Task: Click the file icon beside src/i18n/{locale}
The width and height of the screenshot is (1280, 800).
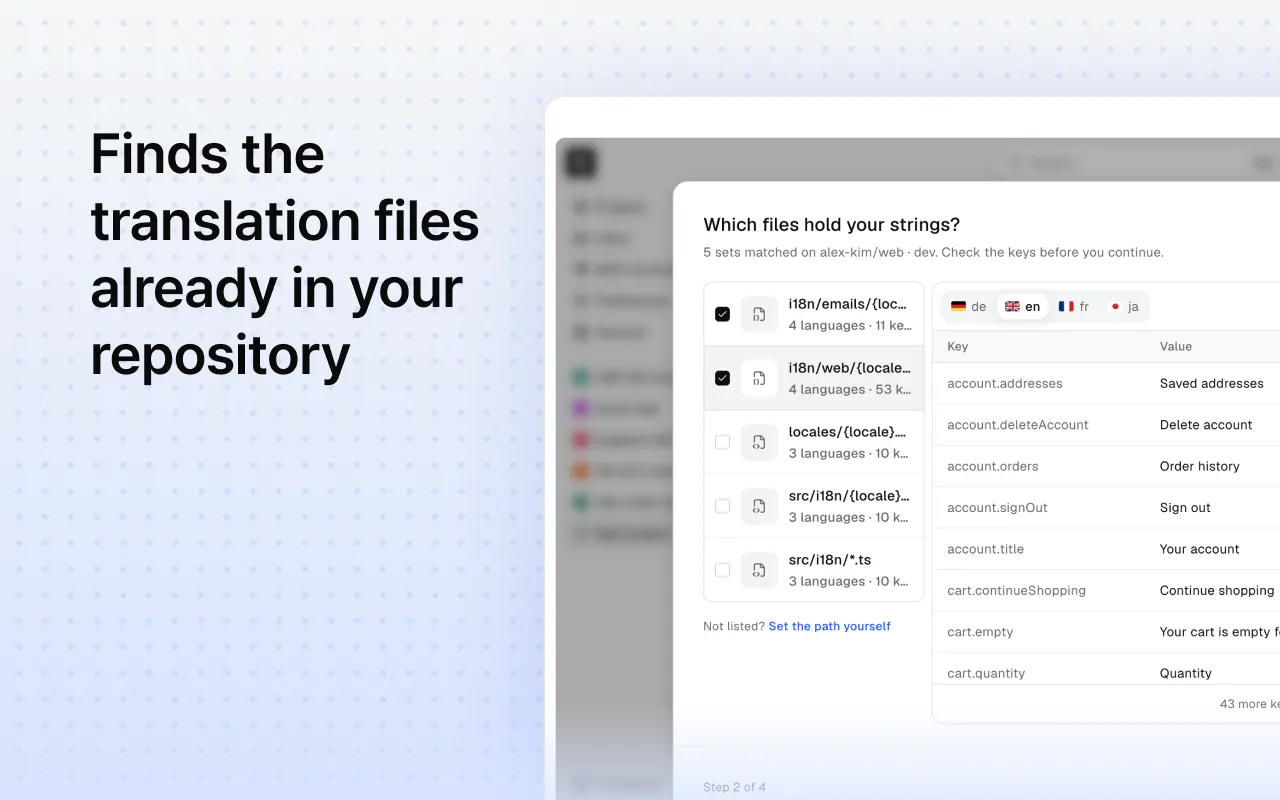Action: coord(759,506)
